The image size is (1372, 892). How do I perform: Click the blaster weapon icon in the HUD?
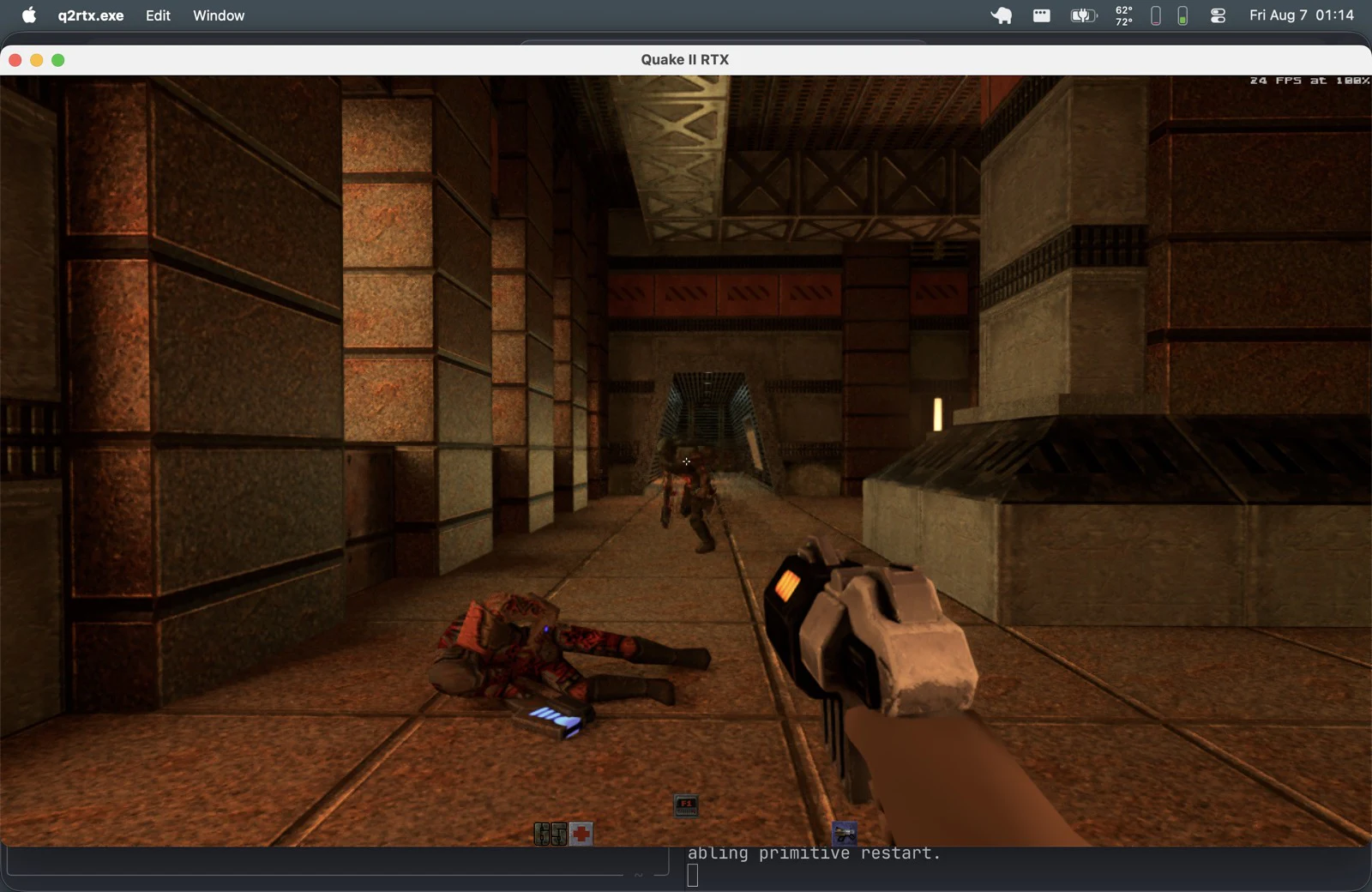(x=845, y=833)
